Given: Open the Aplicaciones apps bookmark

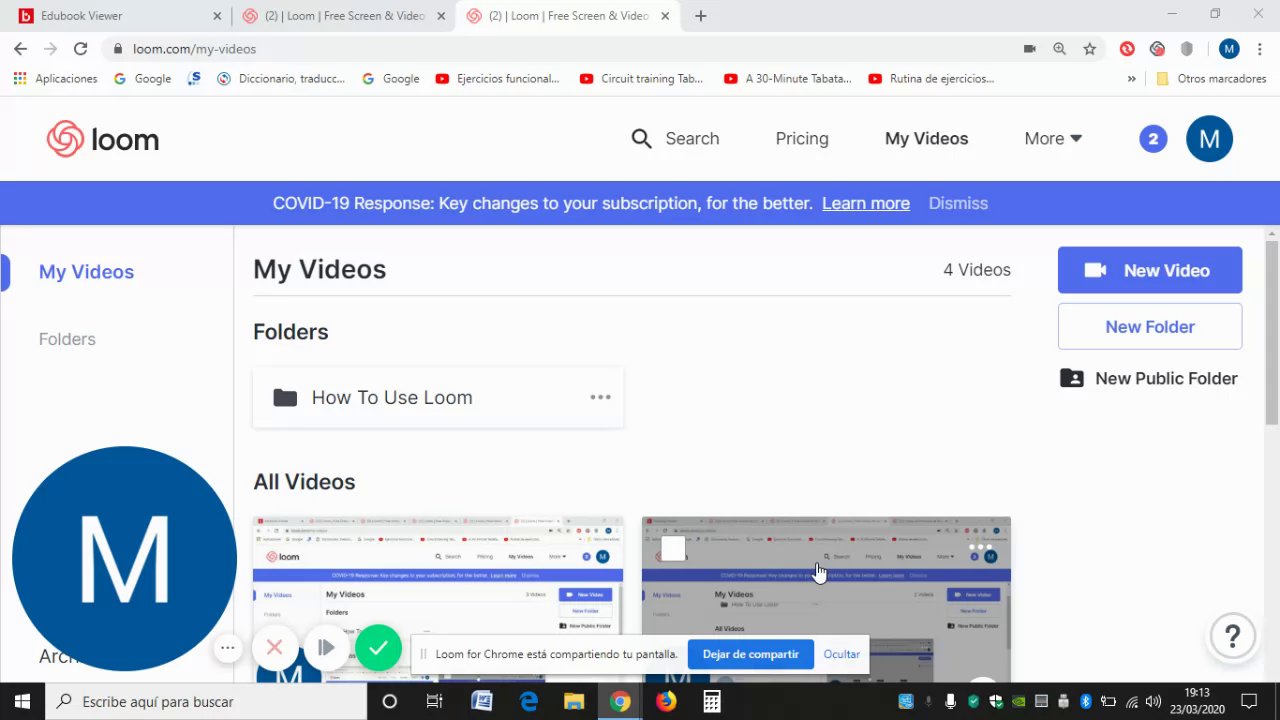Looking at the screenshot, I should [x=56, y=78].
